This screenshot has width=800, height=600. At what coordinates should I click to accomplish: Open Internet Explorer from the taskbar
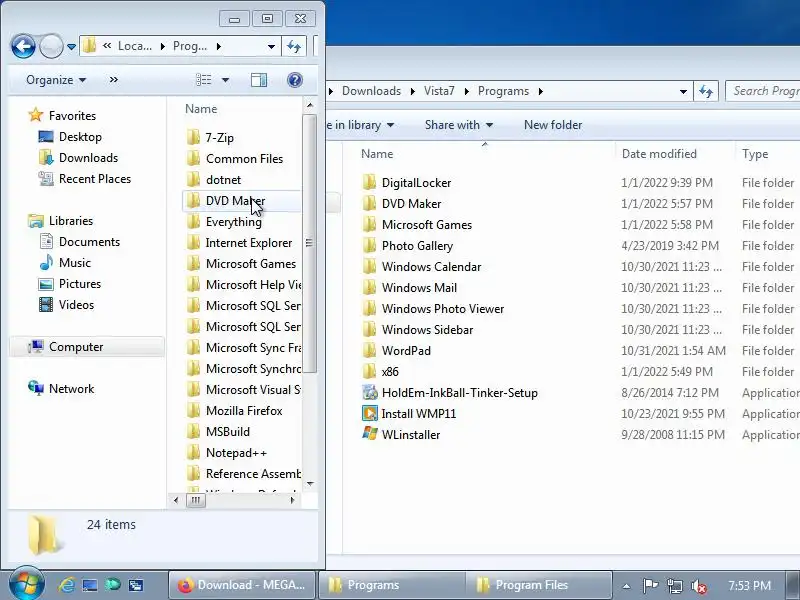(x=66, y=585)
